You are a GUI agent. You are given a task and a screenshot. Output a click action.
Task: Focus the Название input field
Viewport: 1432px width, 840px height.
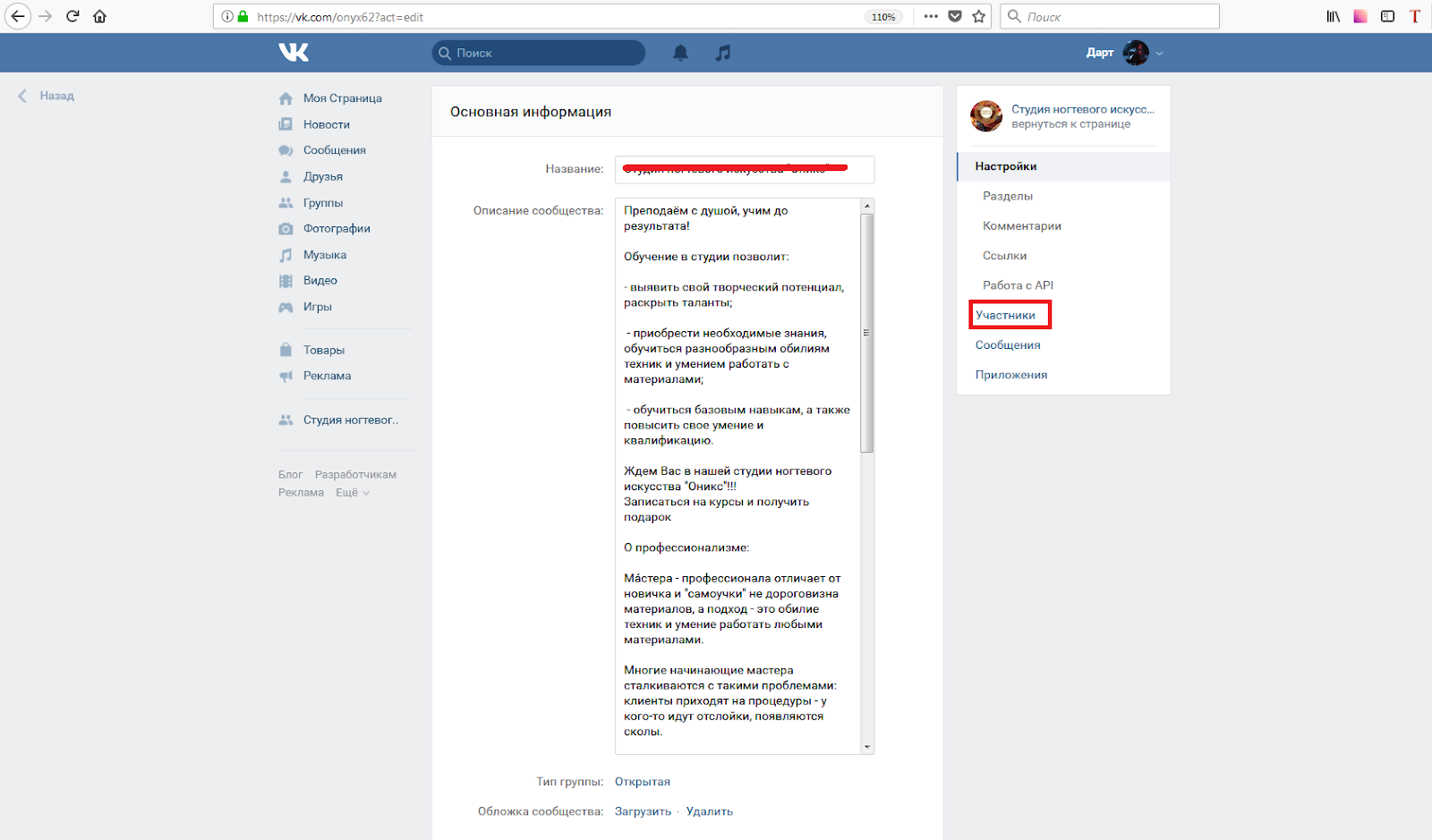tap(744, 169)
